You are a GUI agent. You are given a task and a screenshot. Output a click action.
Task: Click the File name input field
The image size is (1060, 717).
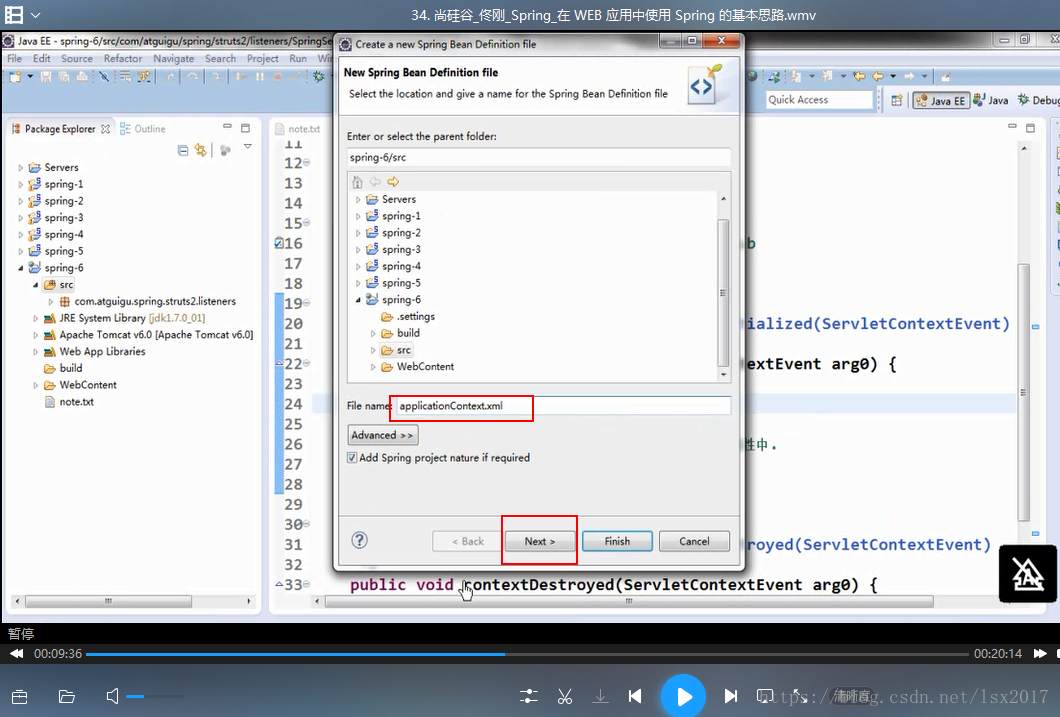pyautogui.click(x=562, y=405)
